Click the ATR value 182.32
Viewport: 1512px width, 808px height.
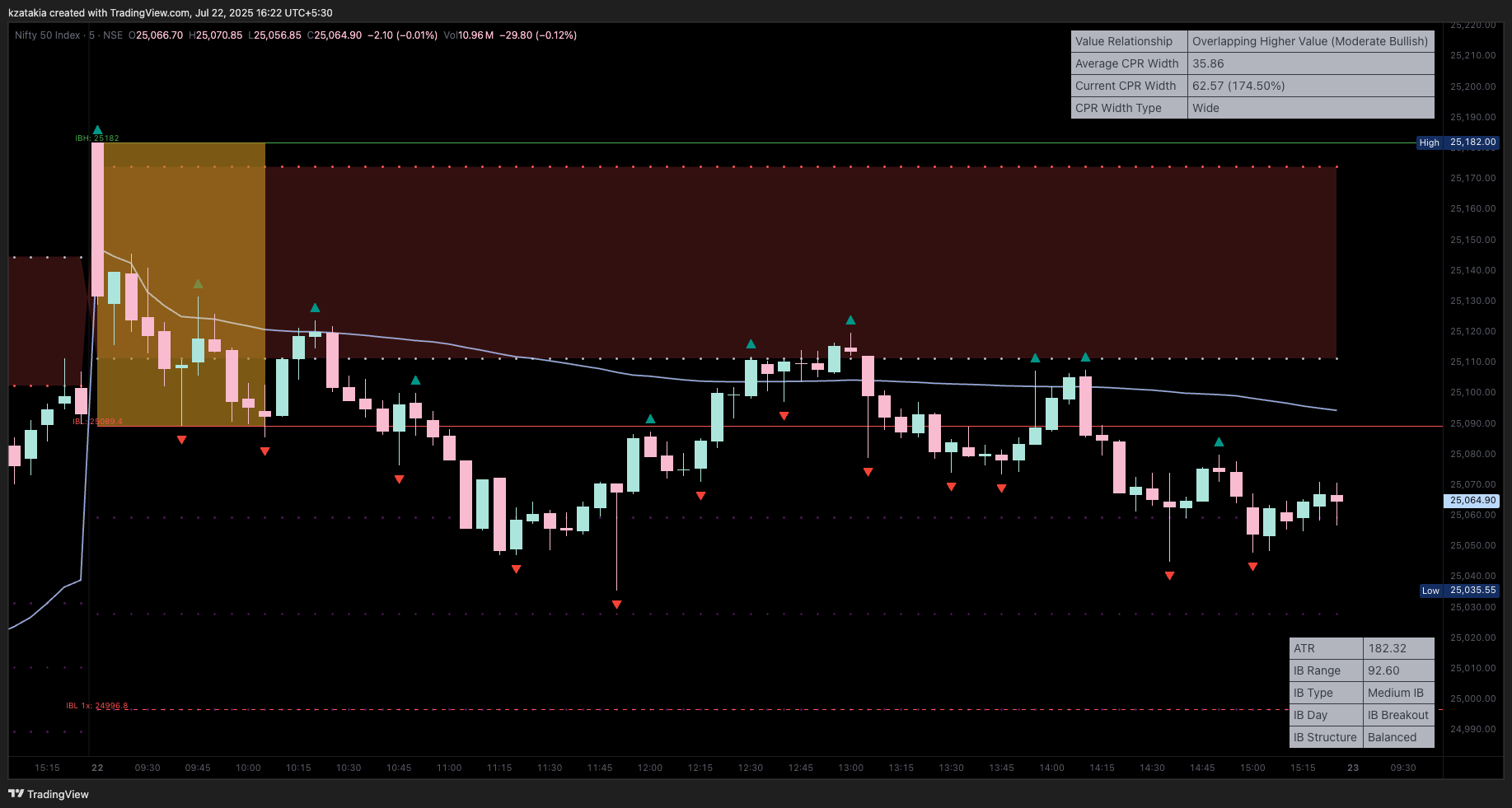coord(1398,648)
